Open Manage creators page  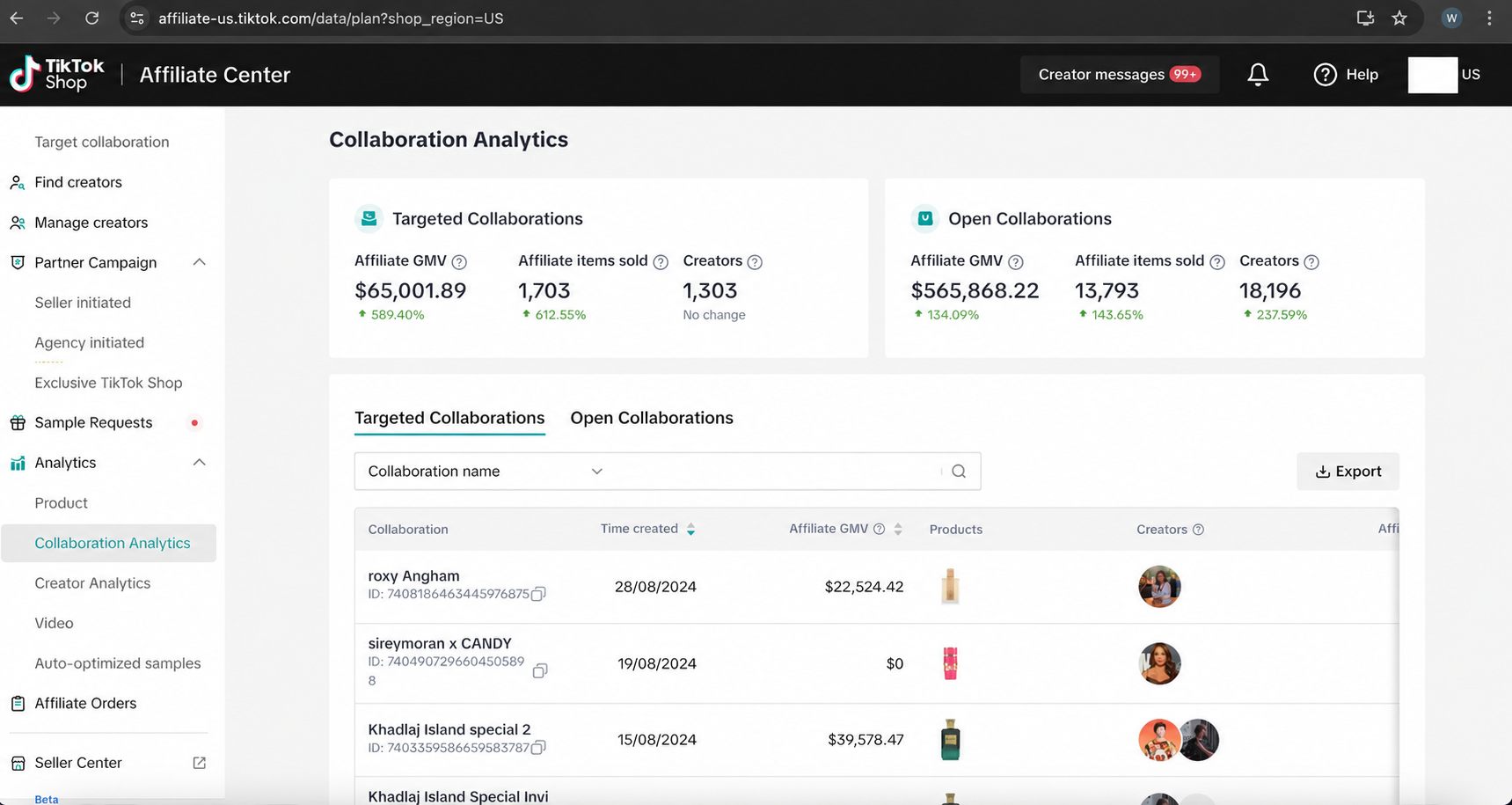coord(91,223)
